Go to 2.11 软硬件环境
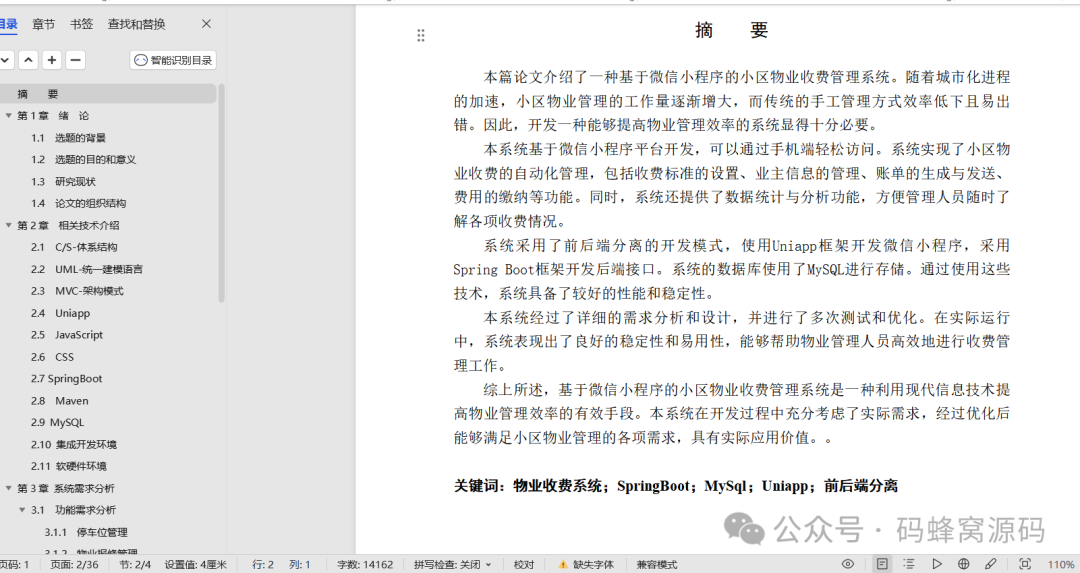Viewport: 1080px width, 573px height. 69,466
